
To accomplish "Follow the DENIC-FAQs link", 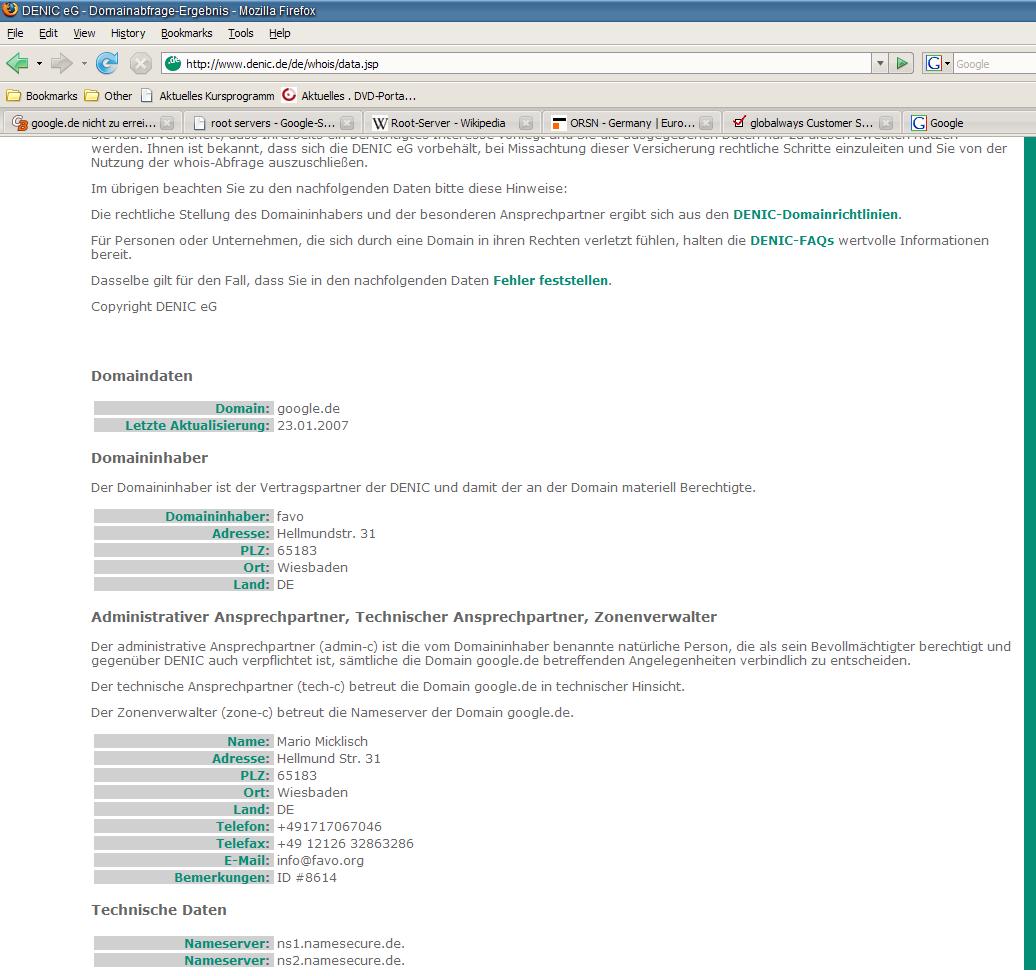I will tap(792, 241).
